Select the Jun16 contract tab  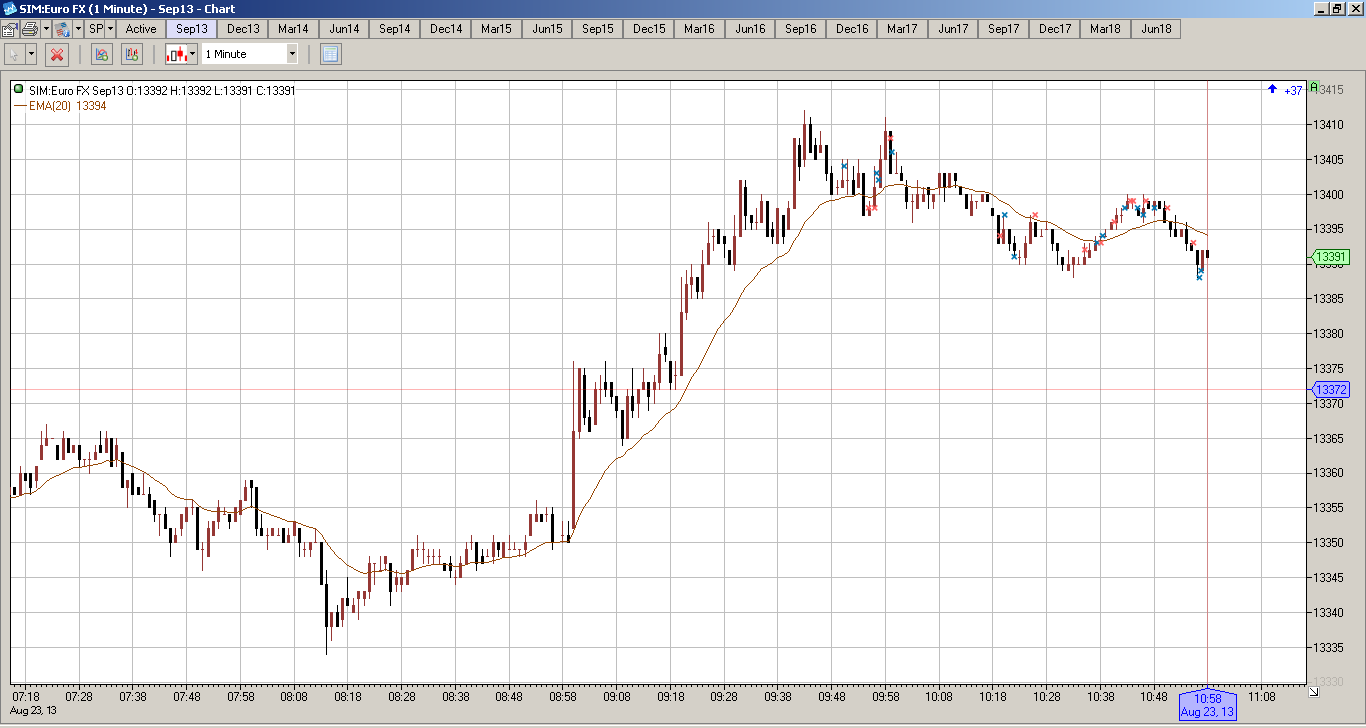coord(750,29)
